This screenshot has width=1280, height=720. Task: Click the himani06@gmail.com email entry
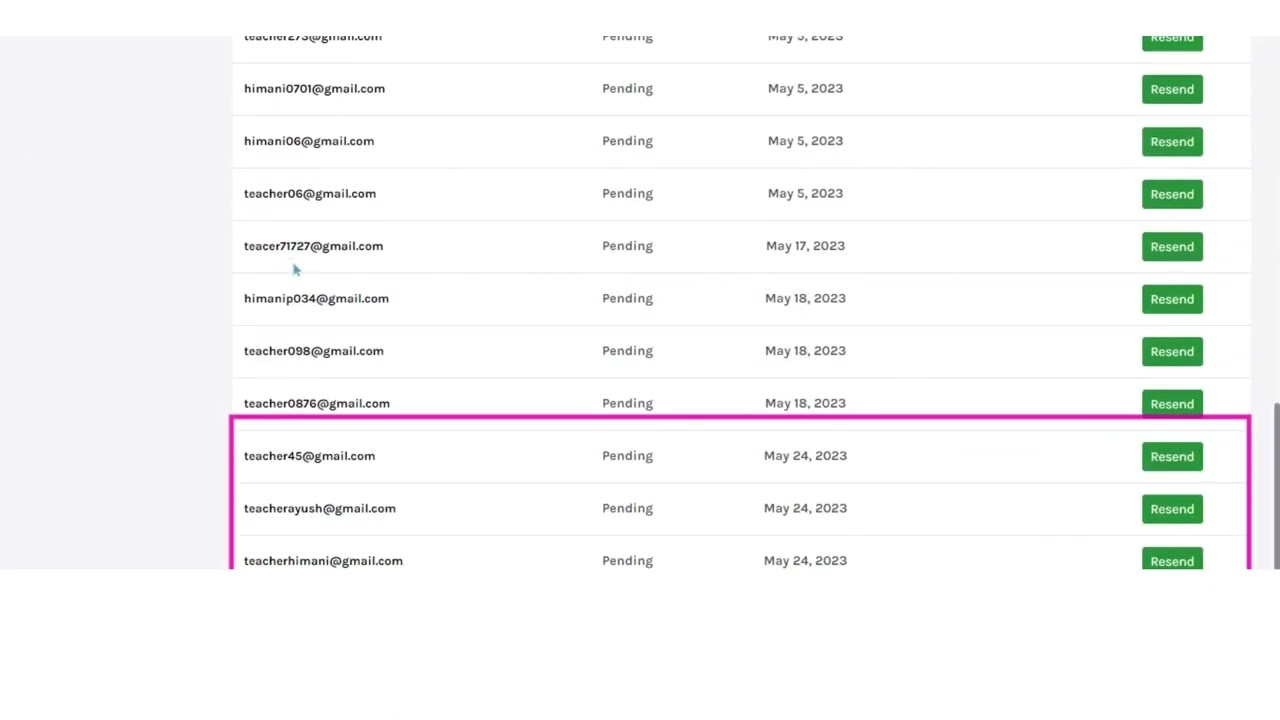[309, 141]
